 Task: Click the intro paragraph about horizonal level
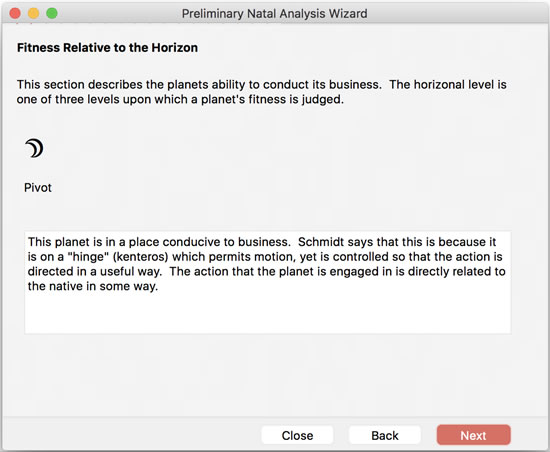261,92
